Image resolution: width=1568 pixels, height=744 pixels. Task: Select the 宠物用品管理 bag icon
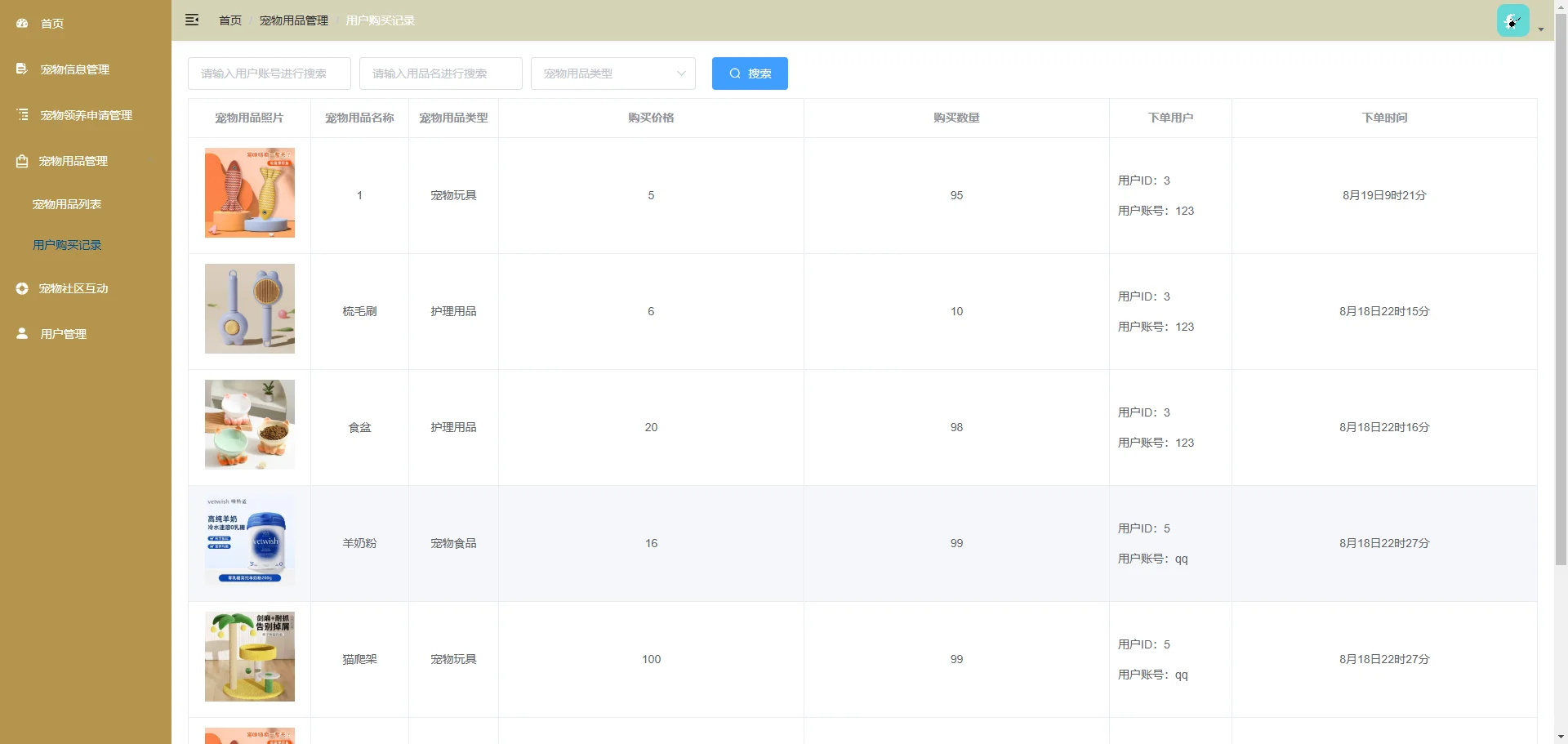21,160
